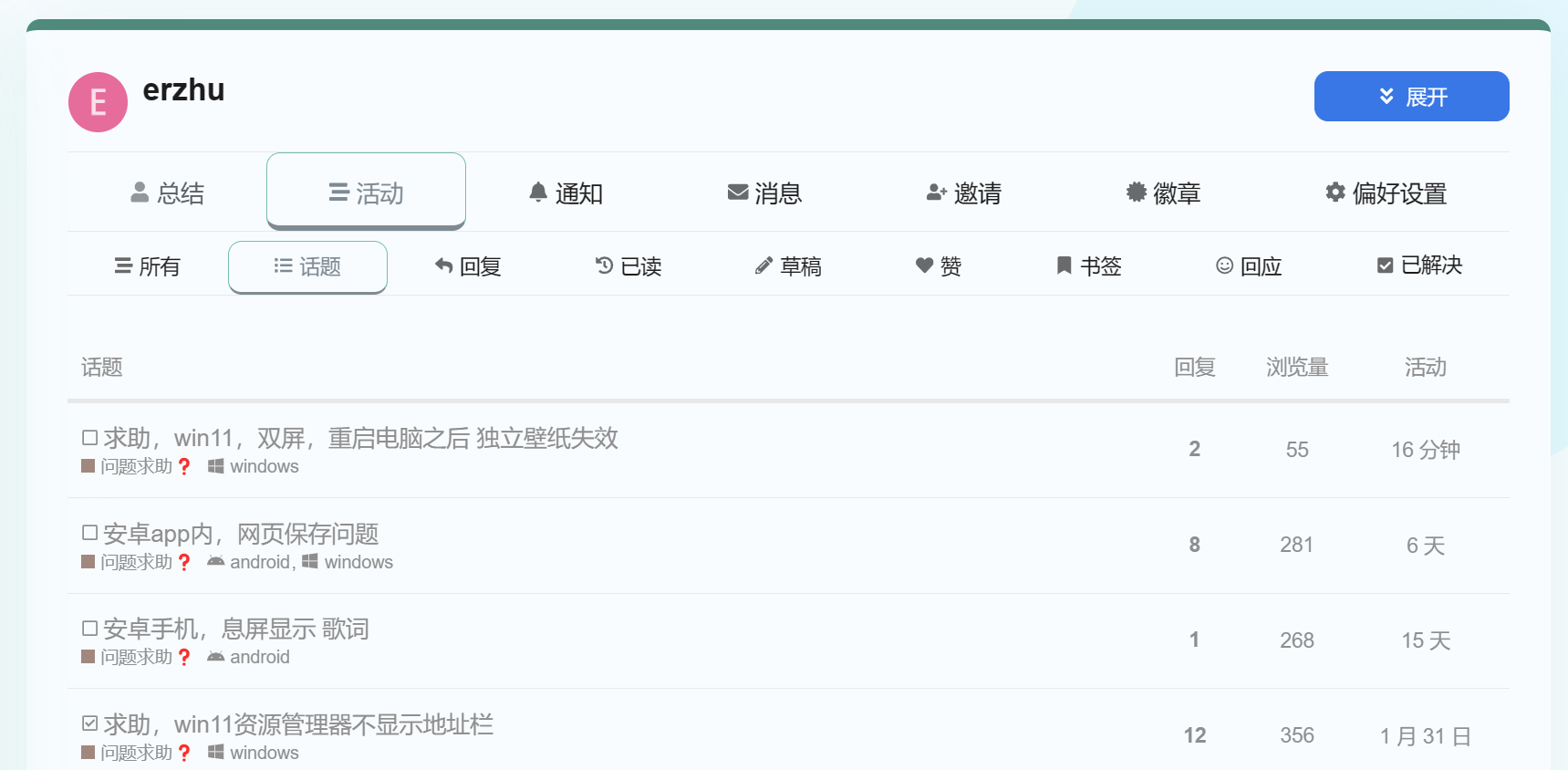
Task: Sort topics by 回复 column header
Action: [x=1194, y=367]
